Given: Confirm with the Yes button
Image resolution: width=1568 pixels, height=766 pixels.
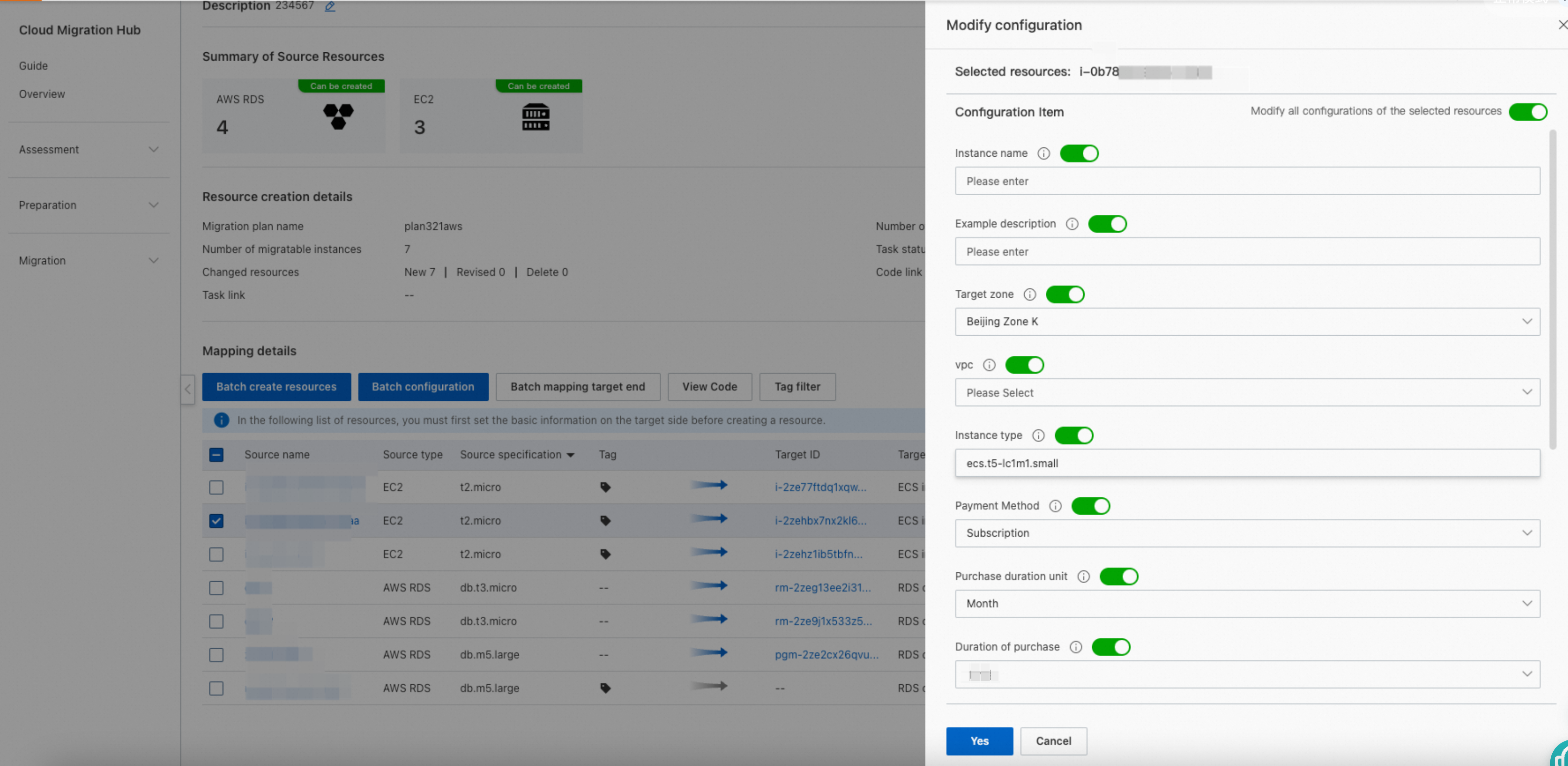Looking at the screenshot, I should click(x=979, y=741).
